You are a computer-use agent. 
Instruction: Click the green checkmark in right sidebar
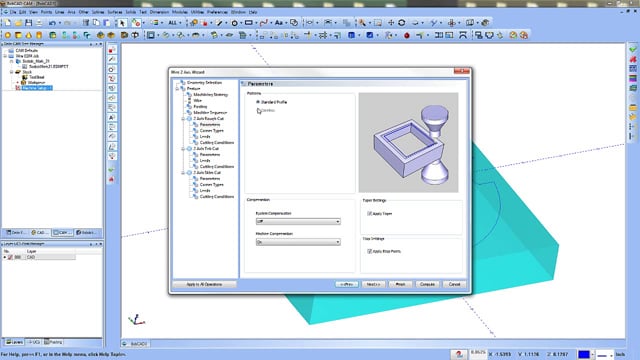click(633, 49)
